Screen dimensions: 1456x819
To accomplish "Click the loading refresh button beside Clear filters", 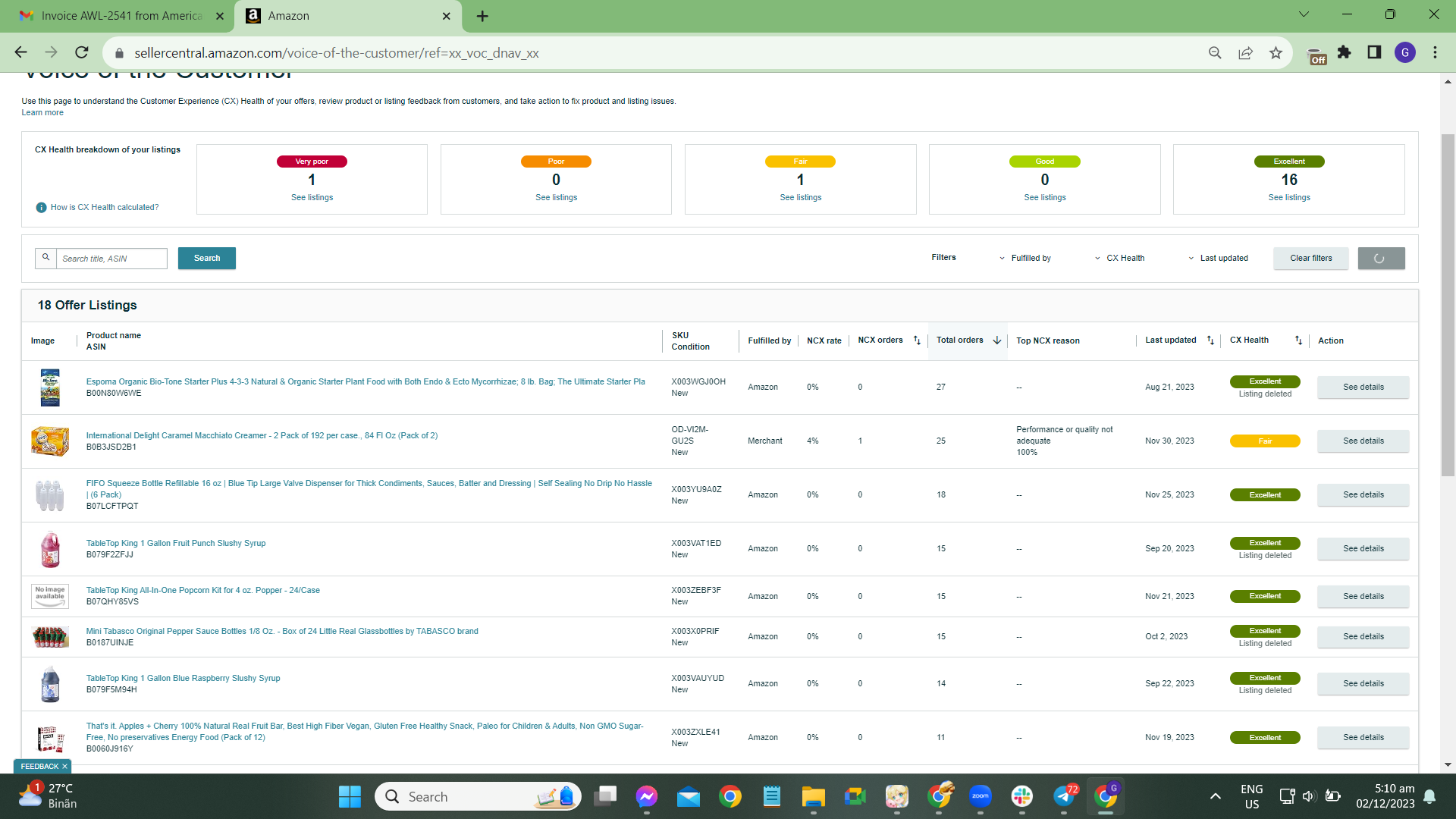I will point(1381,259).
